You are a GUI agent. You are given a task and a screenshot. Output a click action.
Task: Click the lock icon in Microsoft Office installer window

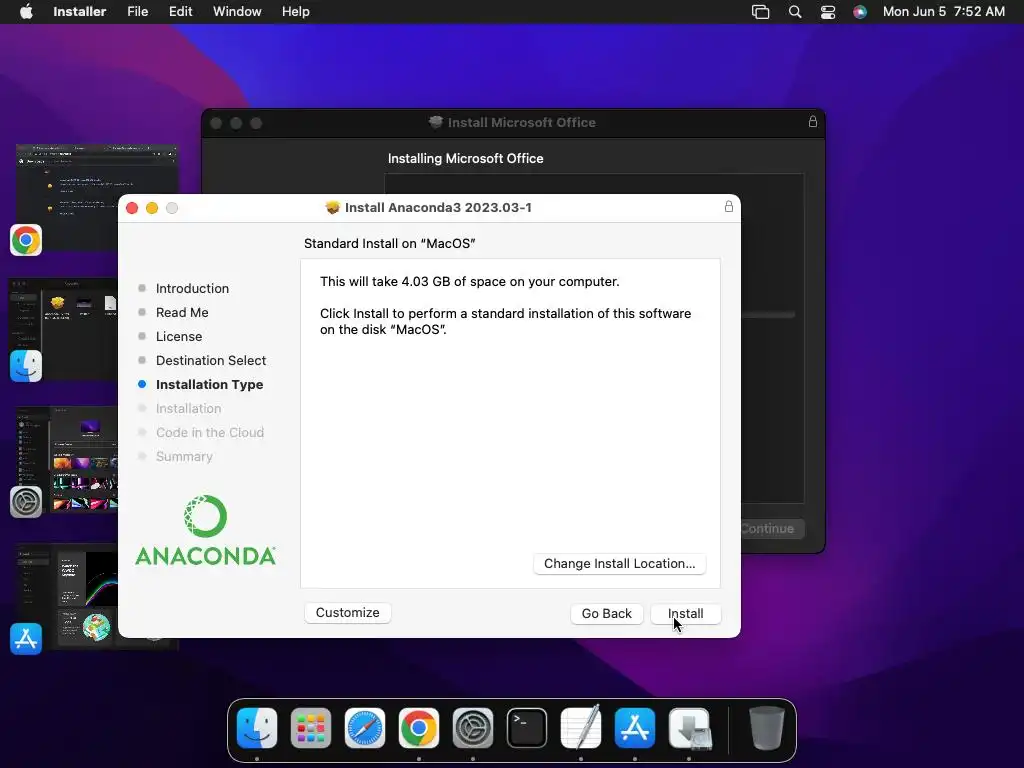(x=812, y=121)
